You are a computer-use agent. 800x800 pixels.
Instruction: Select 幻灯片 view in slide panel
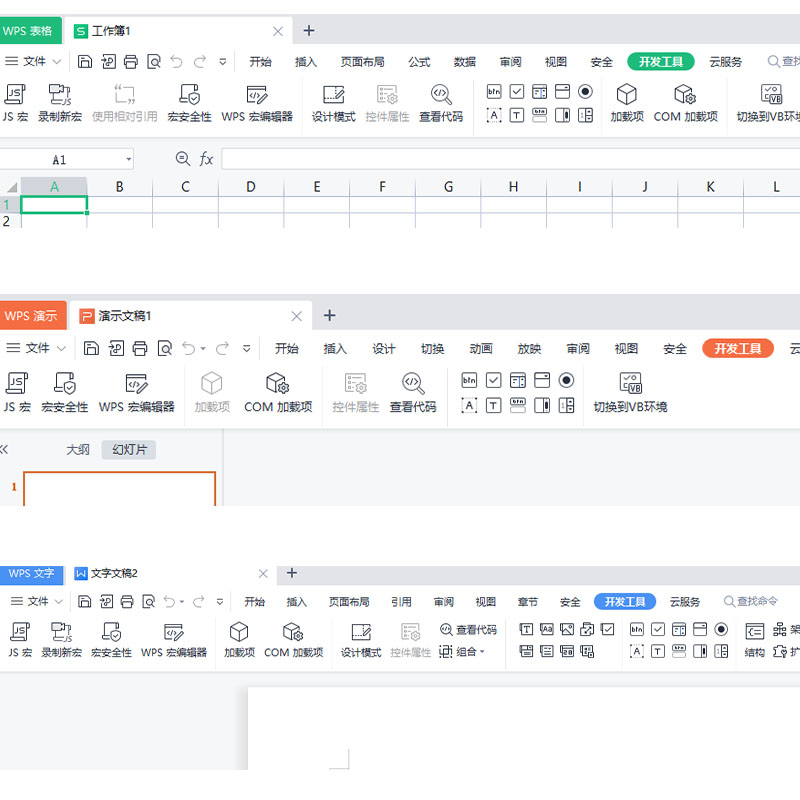[129, 449]
